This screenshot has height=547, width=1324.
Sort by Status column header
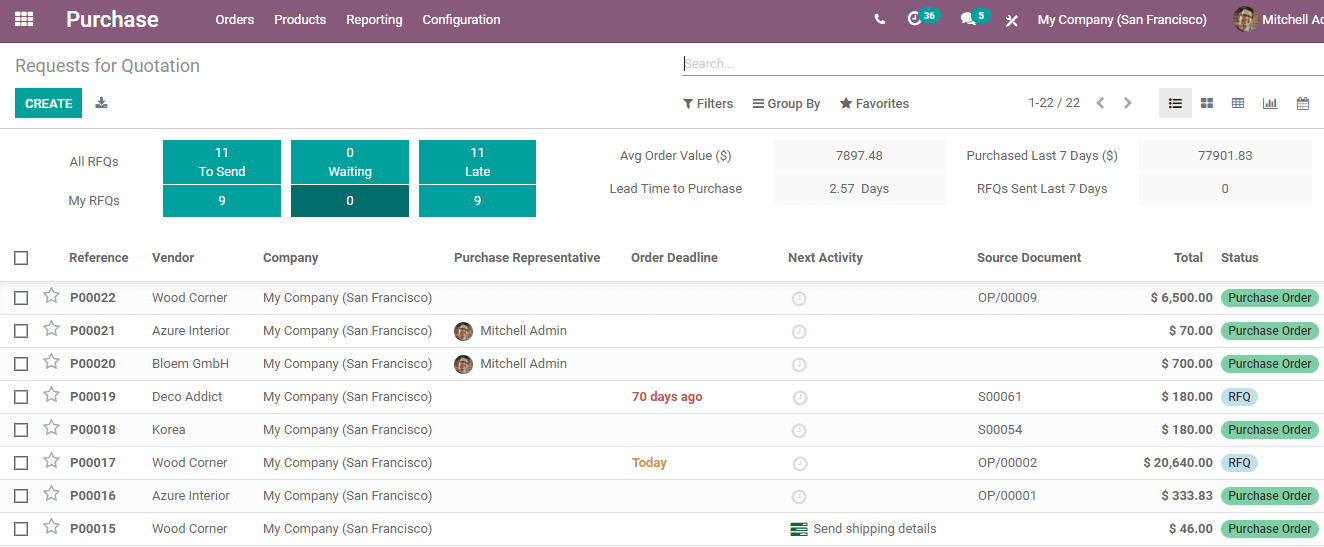tap(1240, 258)
